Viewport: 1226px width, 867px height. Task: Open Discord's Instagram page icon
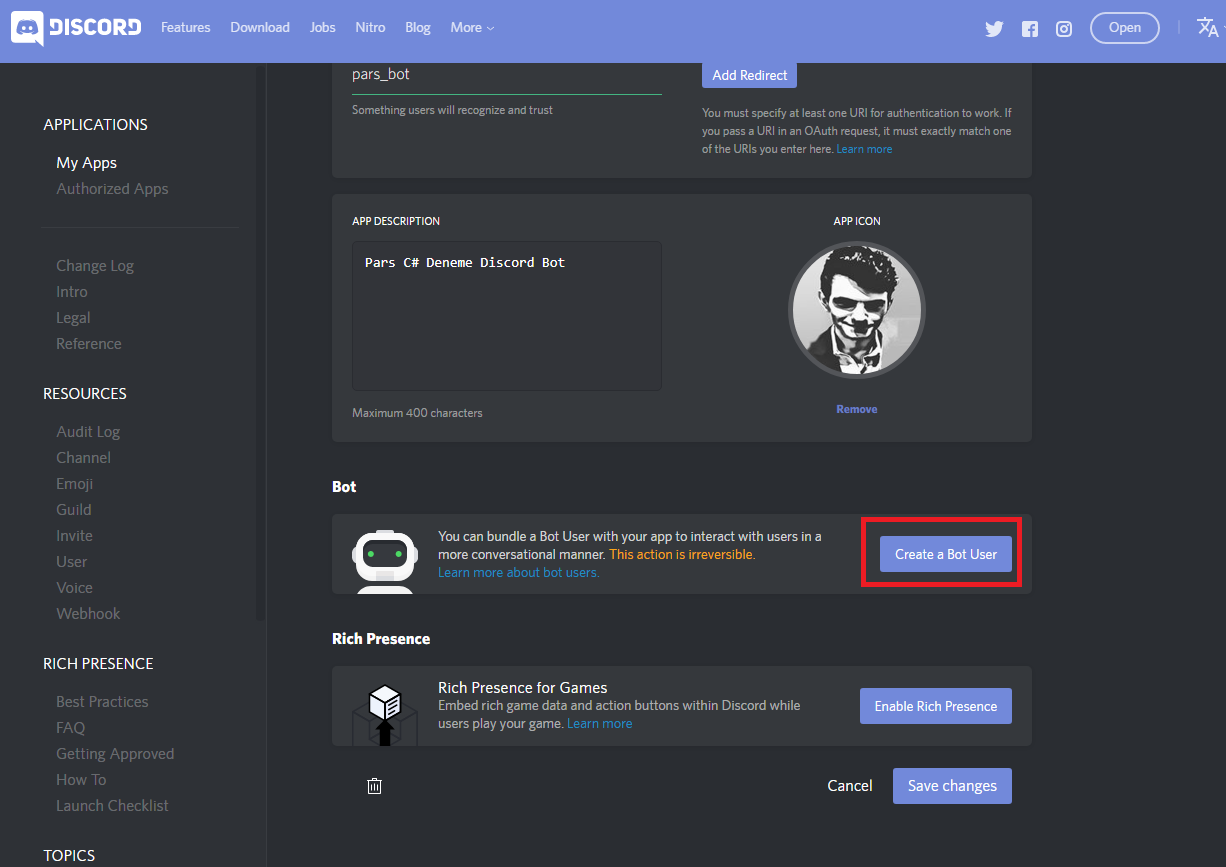tap(1064, 29)
